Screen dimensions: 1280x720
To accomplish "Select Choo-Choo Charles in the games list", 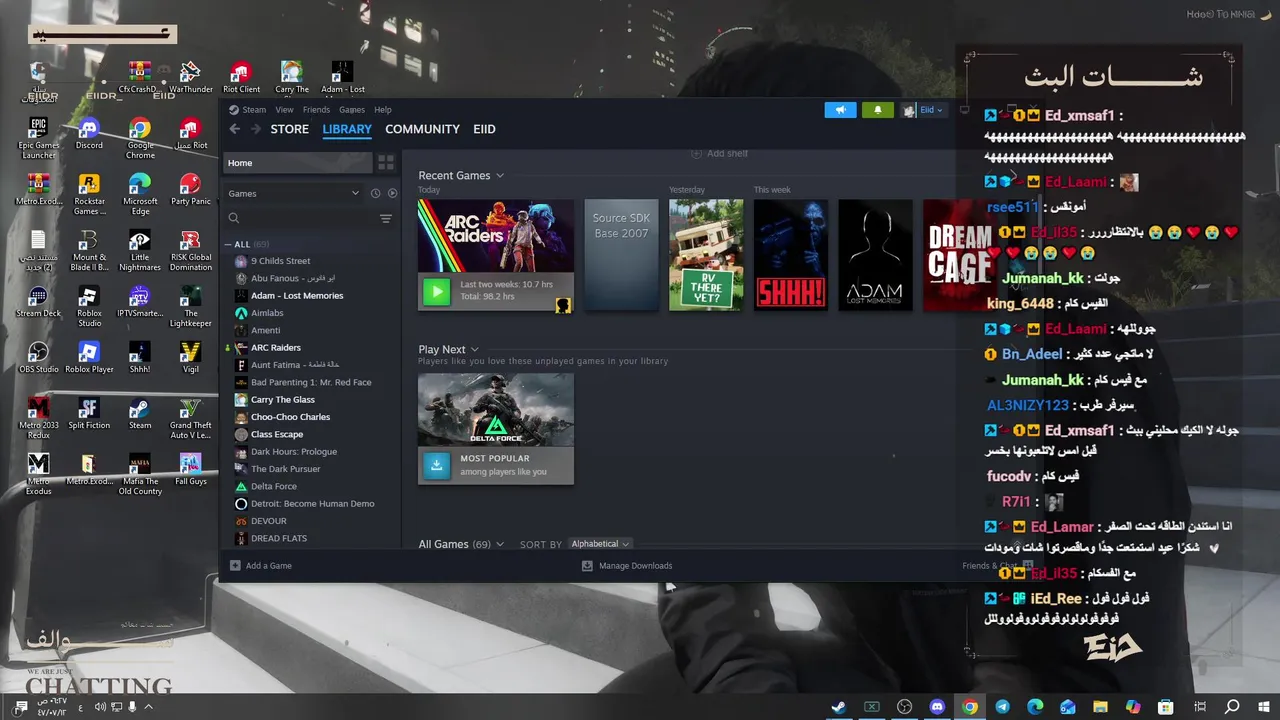I will (x=290, y=417).
